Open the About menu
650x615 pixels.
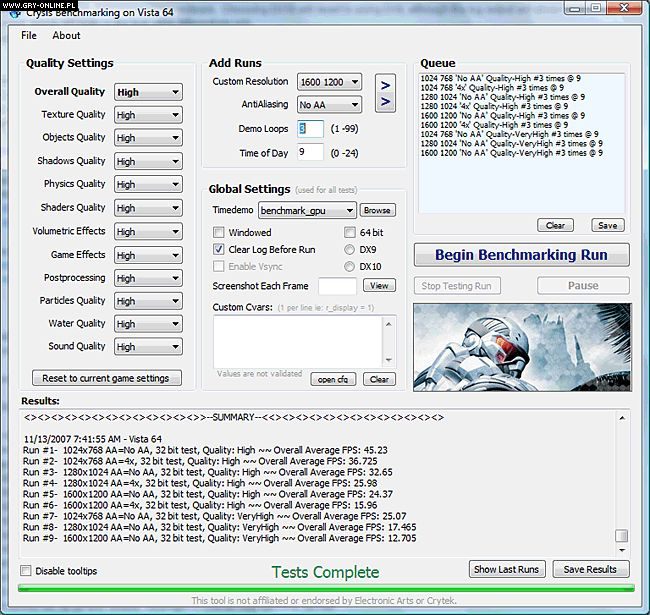point(66,35)
